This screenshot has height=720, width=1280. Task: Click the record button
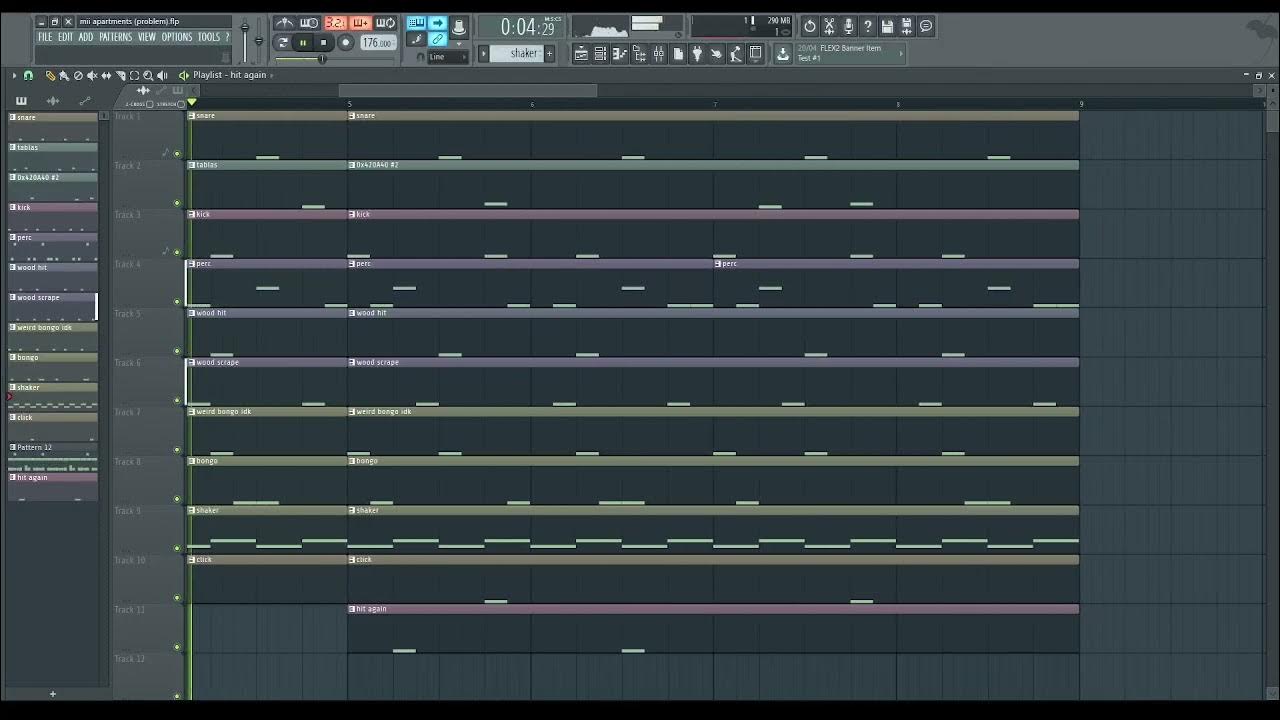coord(345,43)
